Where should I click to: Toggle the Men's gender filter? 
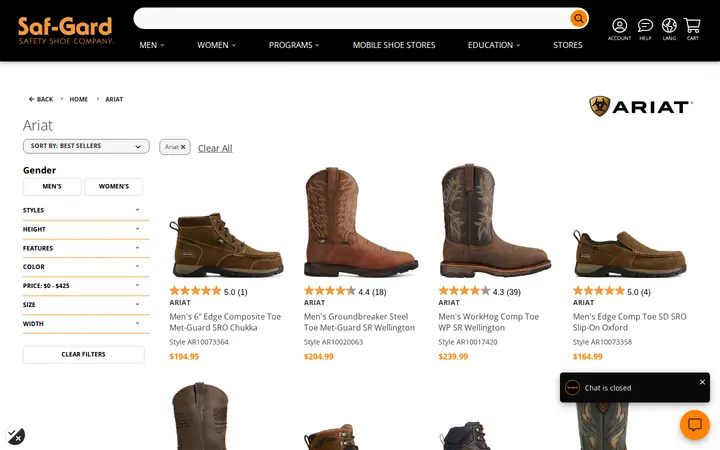[x=52, y=186]
